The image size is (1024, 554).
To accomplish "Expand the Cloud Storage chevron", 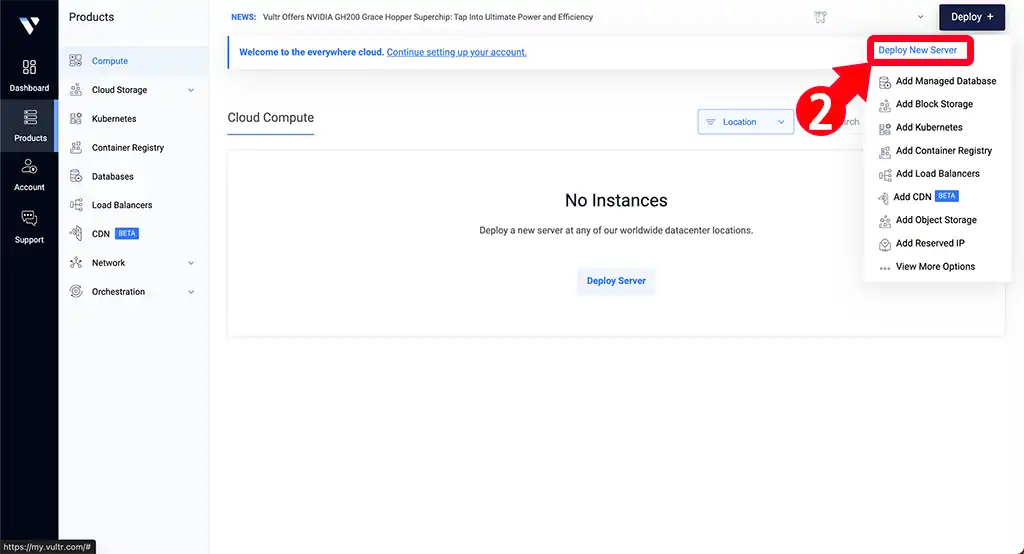I will point(191,90).
